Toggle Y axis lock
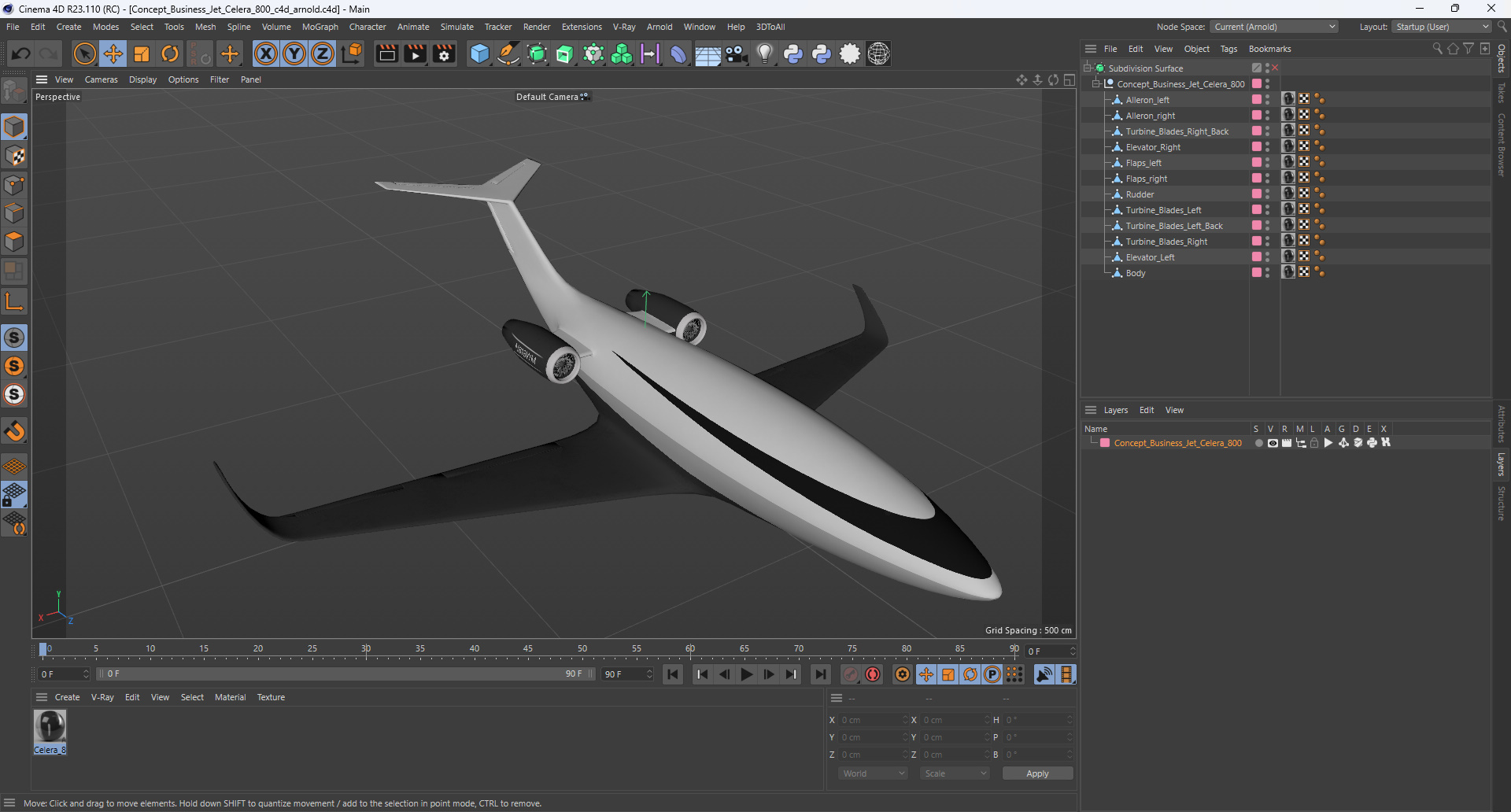The image size is (1511, 812). 294,54
